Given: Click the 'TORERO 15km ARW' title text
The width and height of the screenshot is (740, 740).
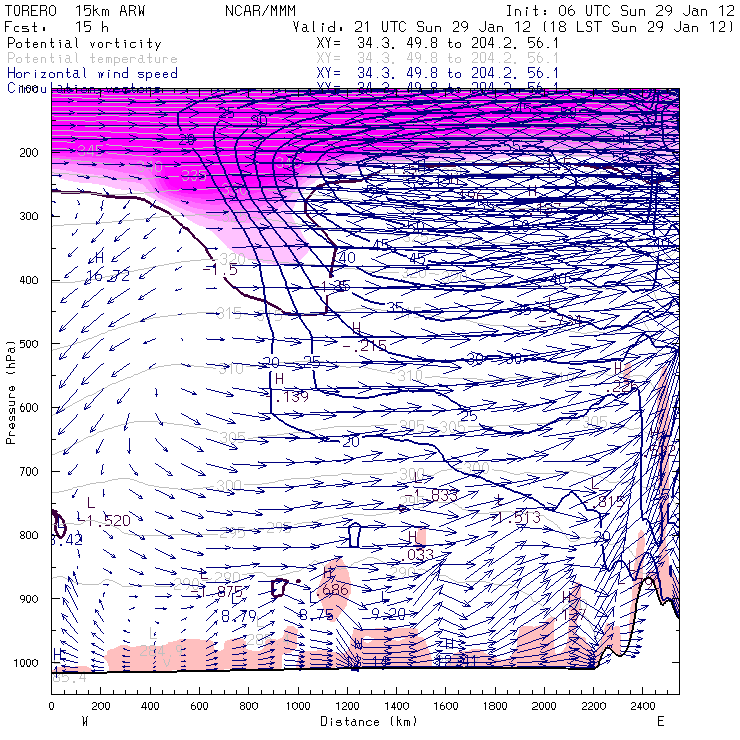Looking at the screenshot, I should click(x=75, y=11).
